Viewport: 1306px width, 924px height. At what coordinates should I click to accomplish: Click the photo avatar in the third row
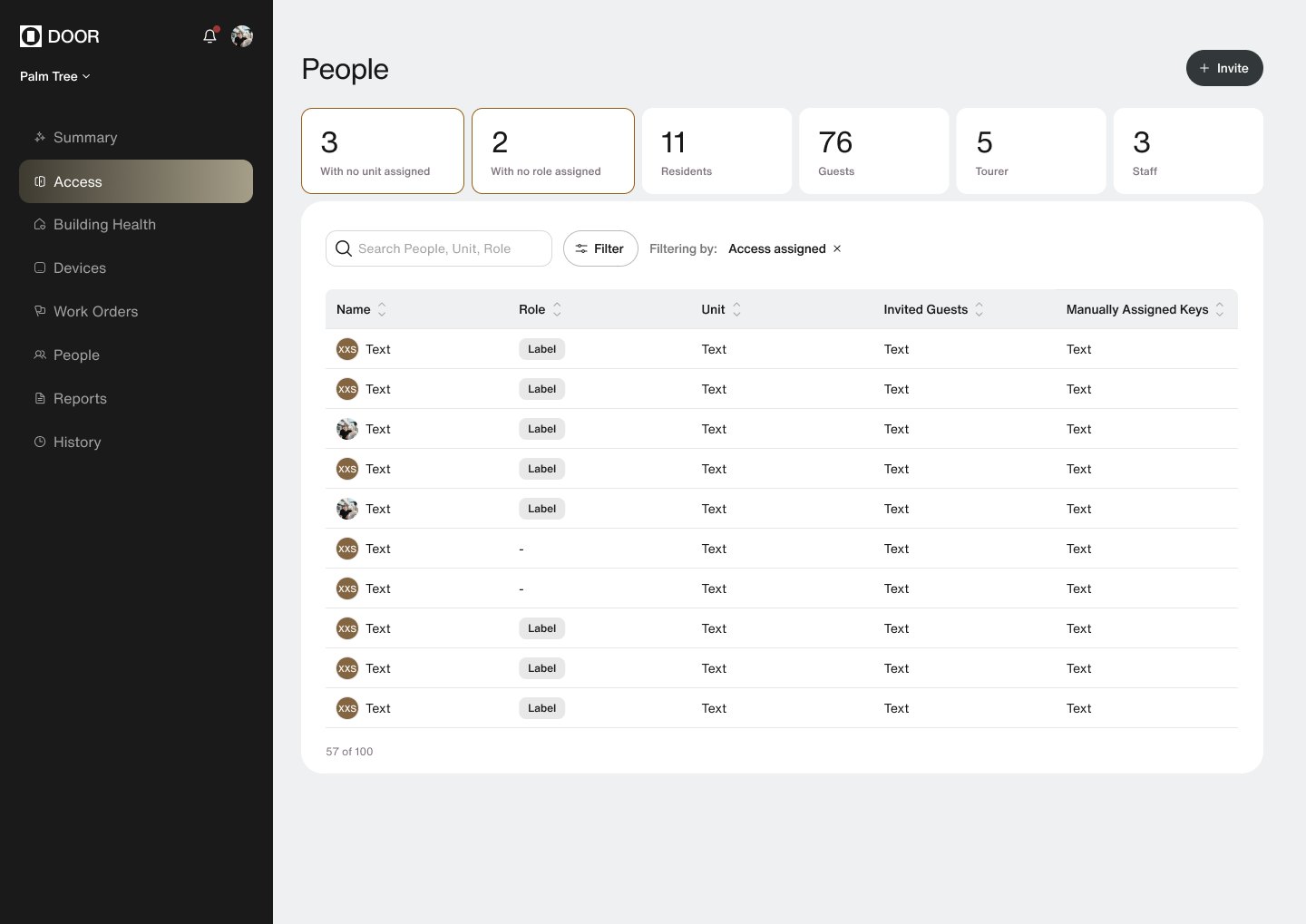point(347,429)
